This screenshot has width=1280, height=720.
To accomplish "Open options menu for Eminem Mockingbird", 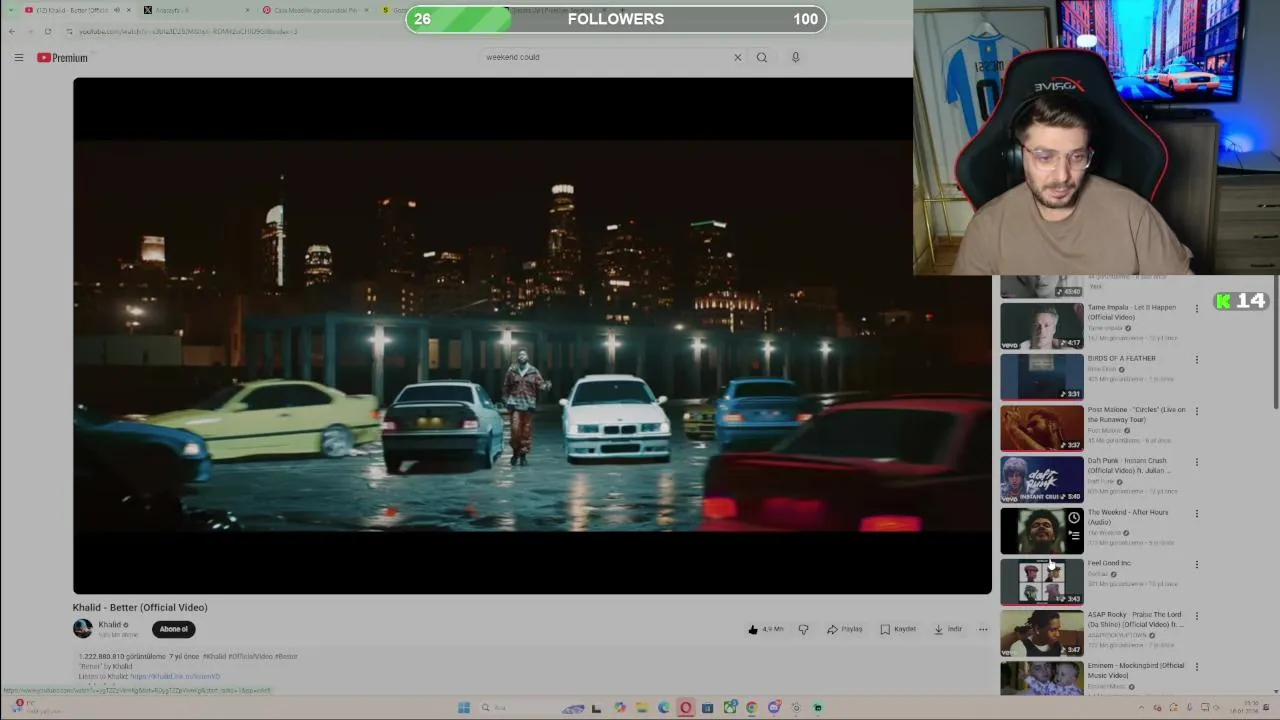I will pyautogui.click(x=1197, y=666).
